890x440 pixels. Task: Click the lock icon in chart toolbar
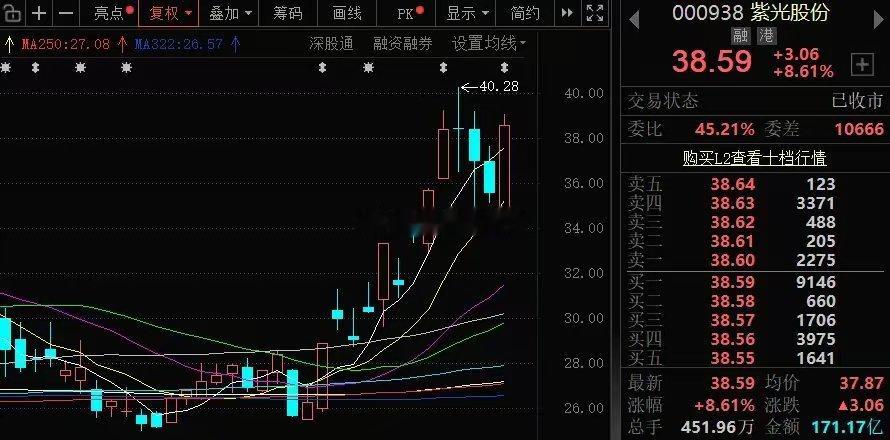point(11,13)
